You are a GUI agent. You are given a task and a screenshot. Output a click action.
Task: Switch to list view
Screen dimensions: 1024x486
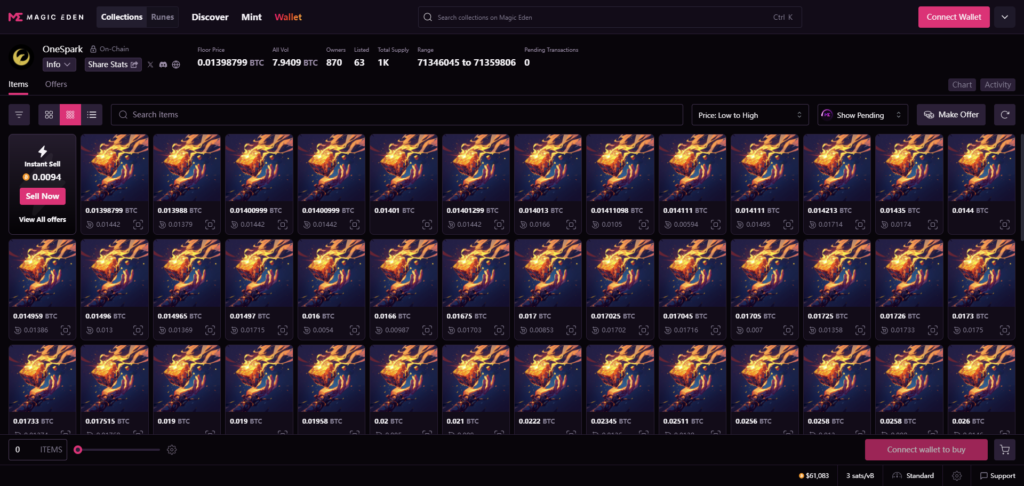tap(92, 115)
